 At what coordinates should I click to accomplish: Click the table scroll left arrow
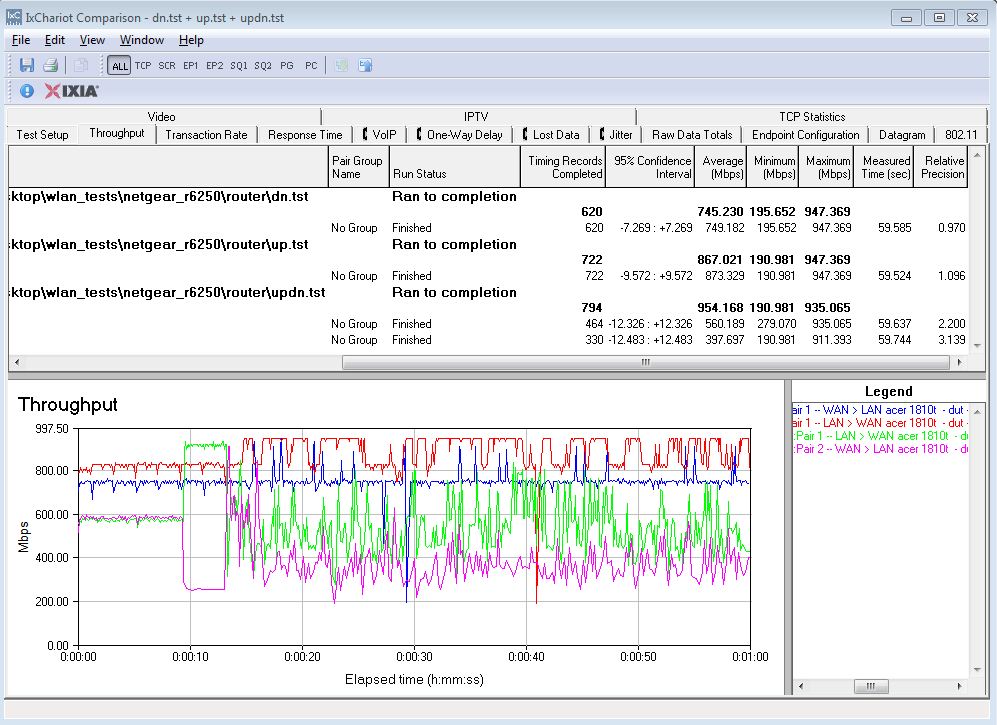[x=17, y=362]
